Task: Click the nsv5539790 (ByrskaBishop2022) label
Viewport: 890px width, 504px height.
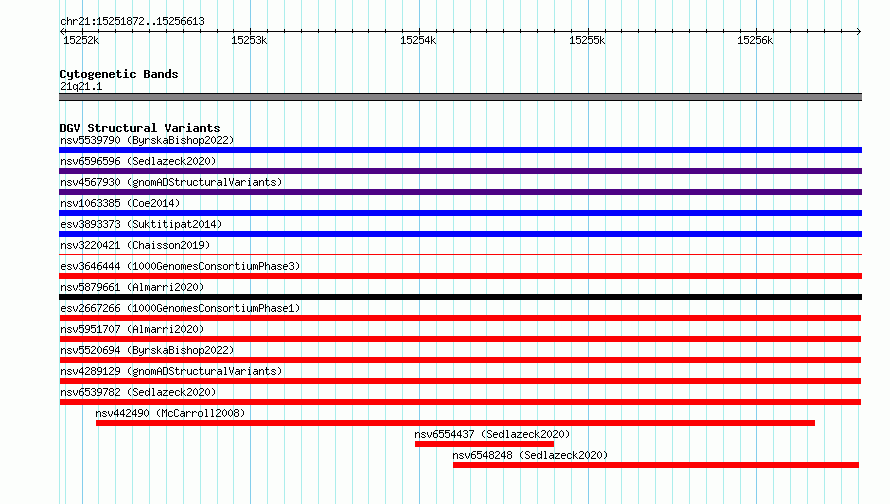Action: 147,140
